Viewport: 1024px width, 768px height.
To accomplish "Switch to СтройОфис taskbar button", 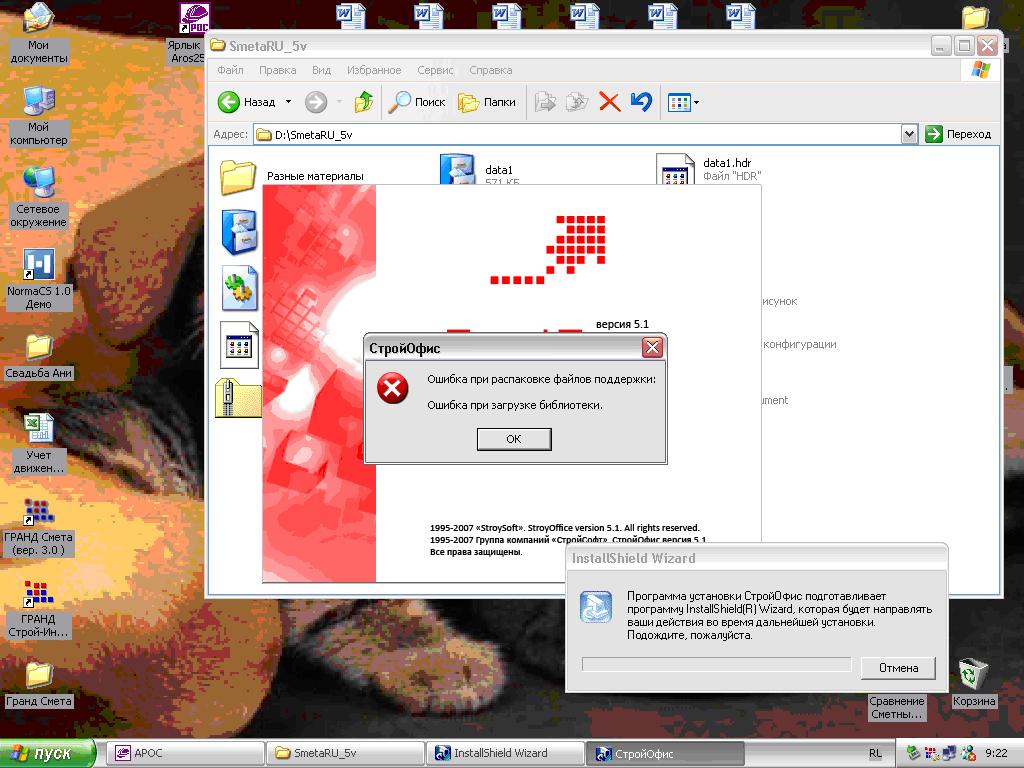I will point(666,754).
